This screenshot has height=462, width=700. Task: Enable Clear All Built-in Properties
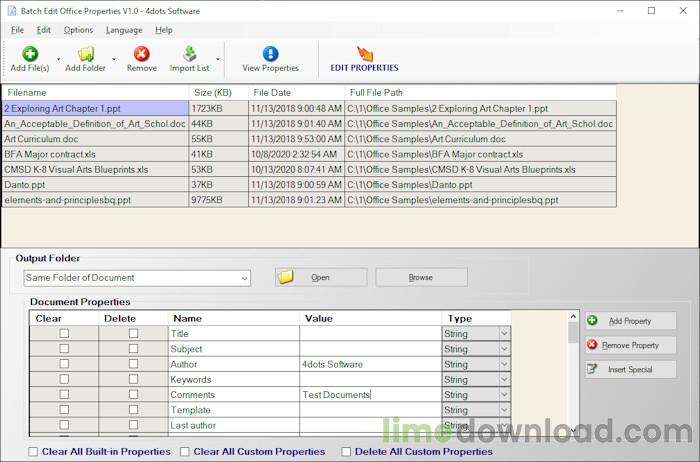click(x=33, y=452)
